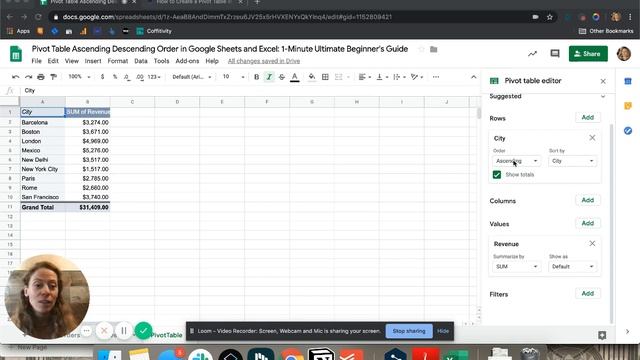Open the Order Ascending dropdown

[x=516, y=161]
